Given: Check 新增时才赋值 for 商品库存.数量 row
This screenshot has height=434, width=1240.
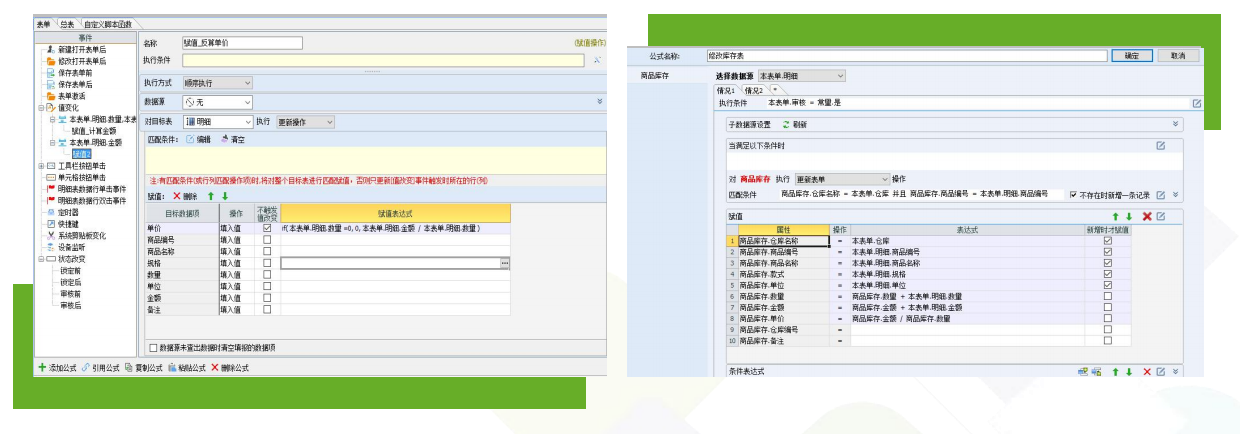Looking at the screenshot, I should click(1106, 296).
